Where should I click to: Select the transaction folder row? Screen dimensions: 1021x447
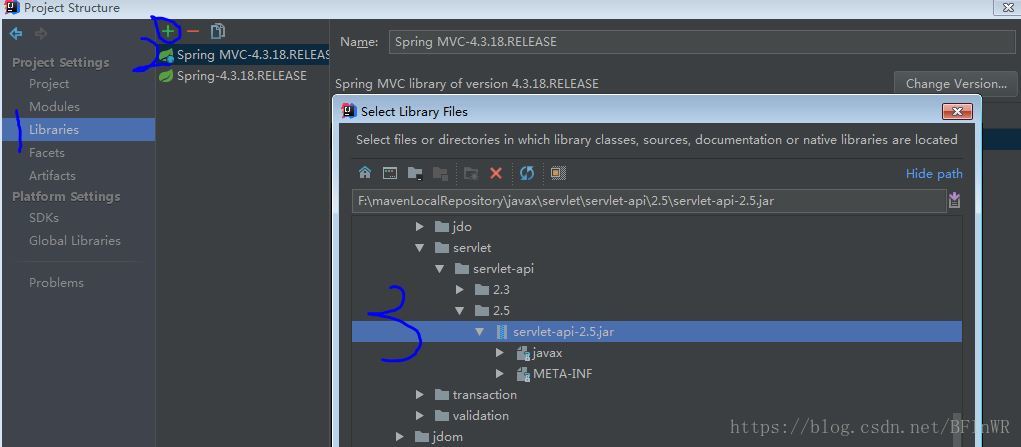point(657,395)
